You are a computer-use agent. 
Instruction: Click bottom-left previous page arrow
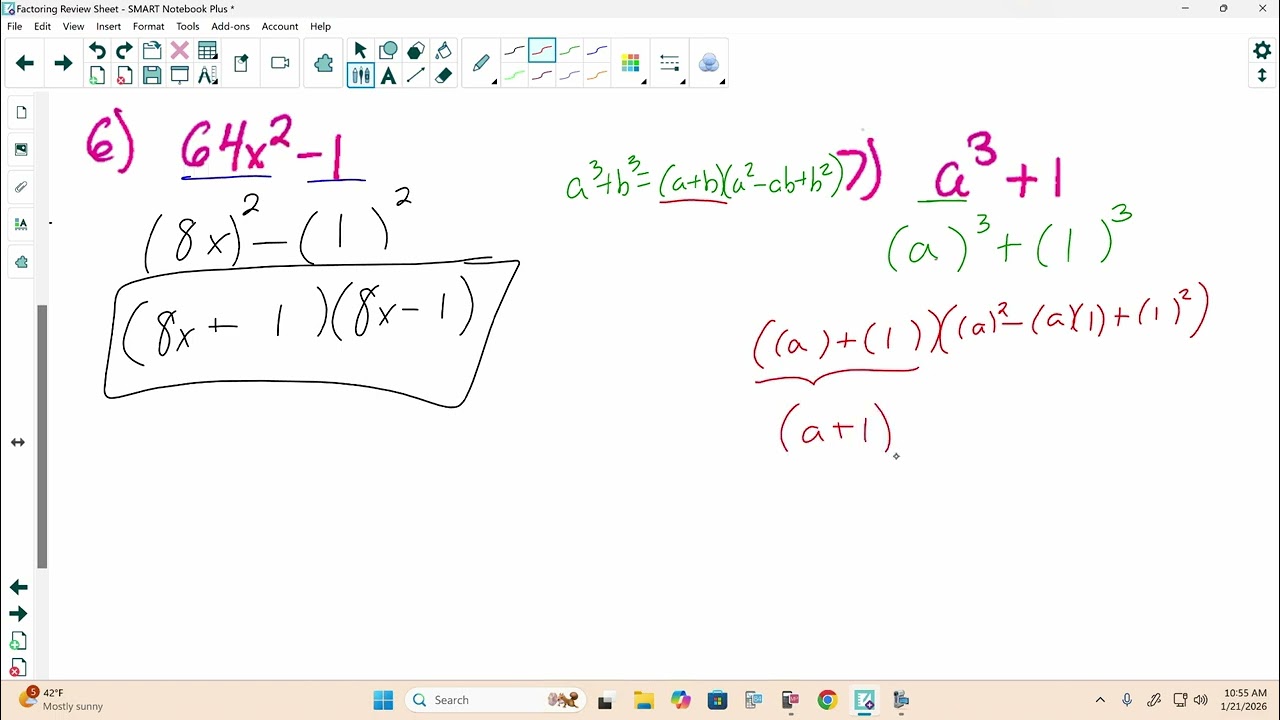tap(18, 587)
